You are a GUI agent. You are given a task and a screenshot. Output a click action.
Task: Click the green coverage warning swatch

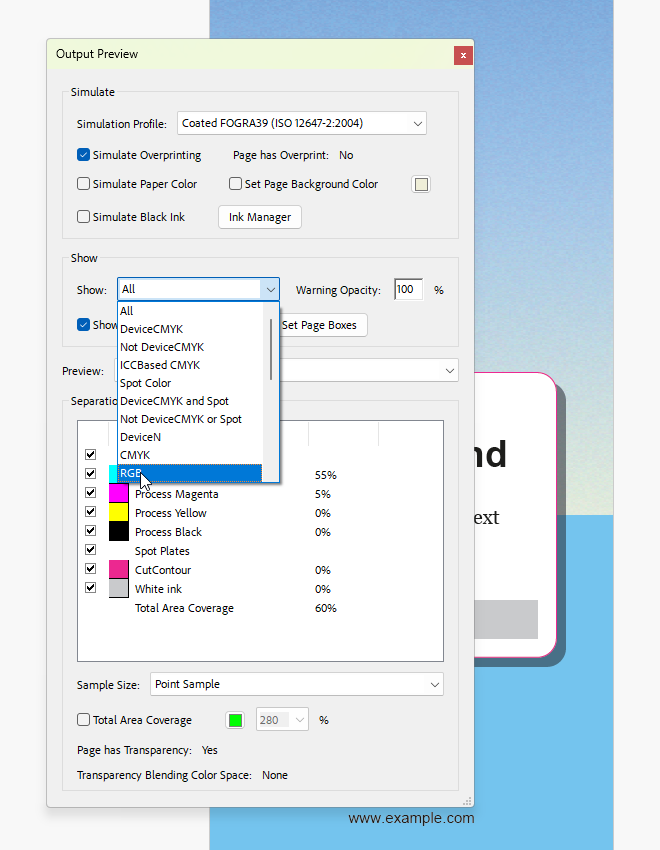[x=235, y=720]
